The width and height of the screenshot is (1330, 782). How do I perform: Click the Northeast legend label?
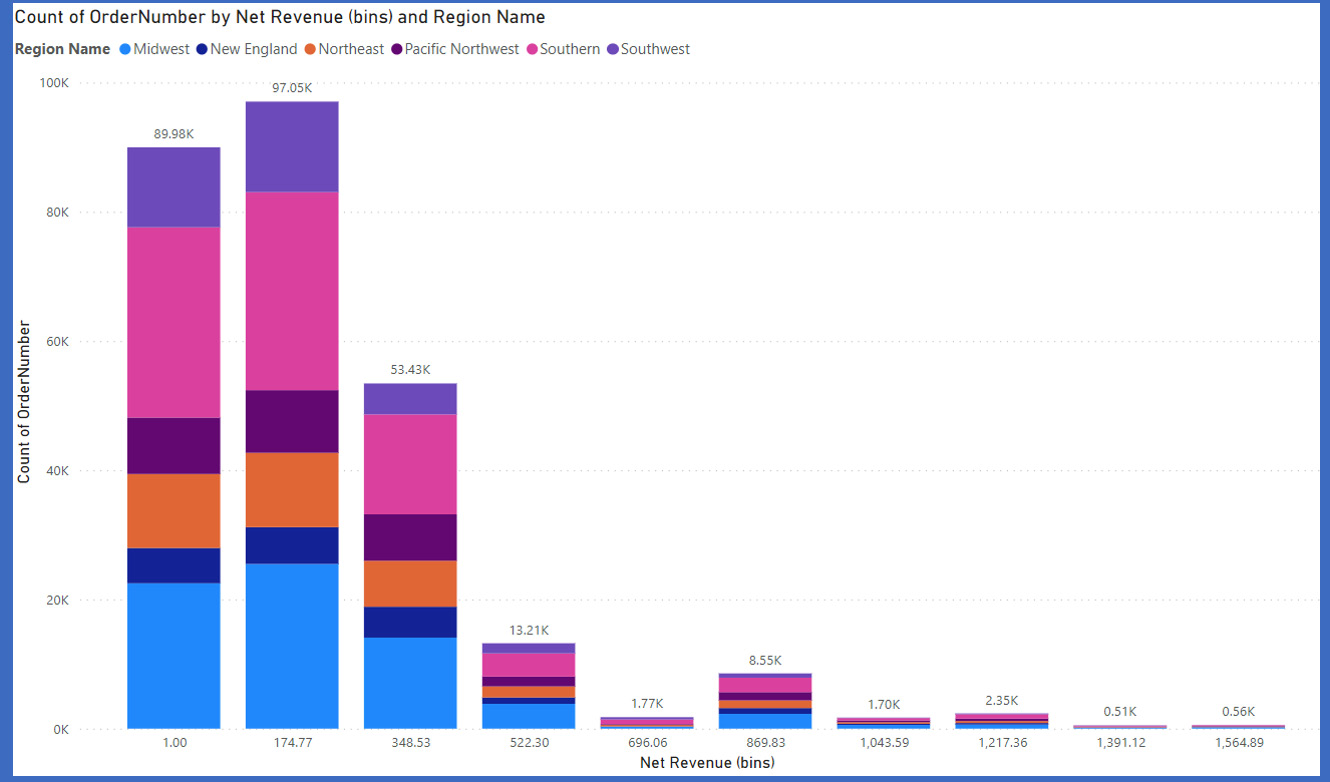coord(351,49)
